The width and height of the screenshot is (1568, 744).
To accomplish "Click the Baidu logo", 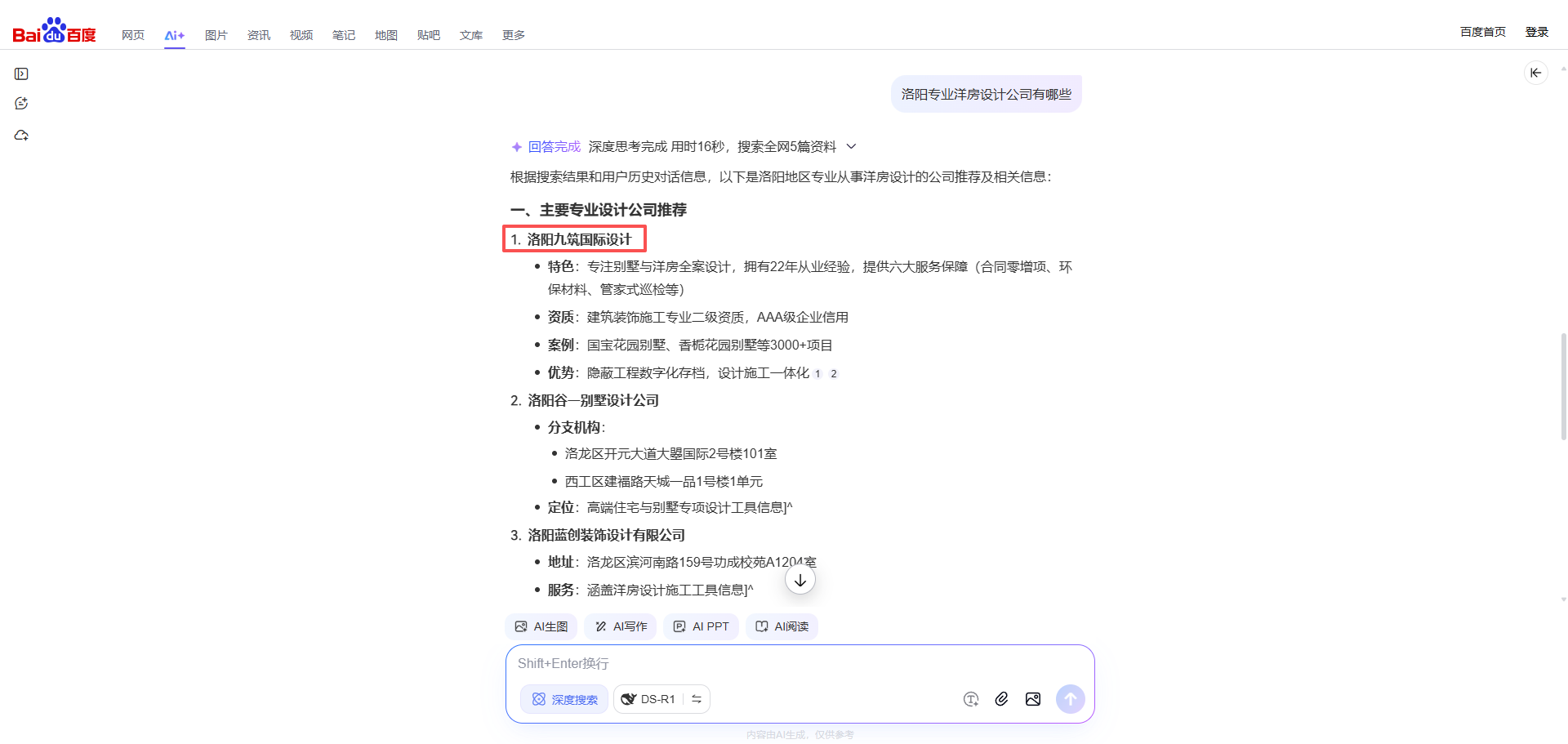I will pos(54,32).
